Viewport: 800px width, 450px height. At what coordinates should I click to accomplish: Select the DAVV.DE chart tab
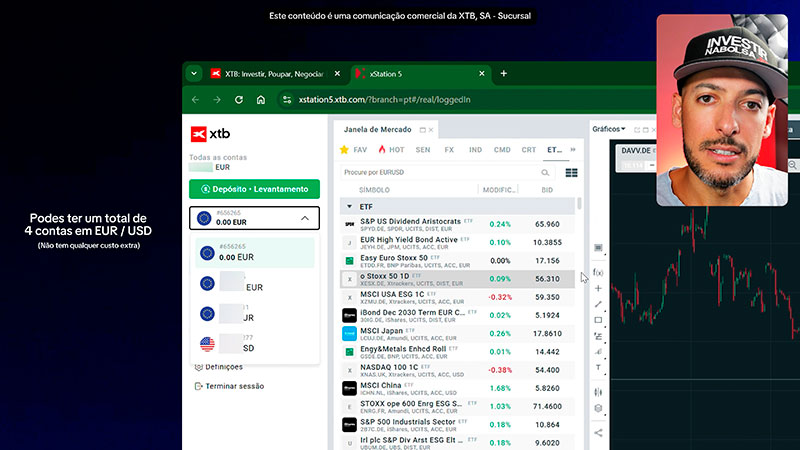[x=636, y=151]
